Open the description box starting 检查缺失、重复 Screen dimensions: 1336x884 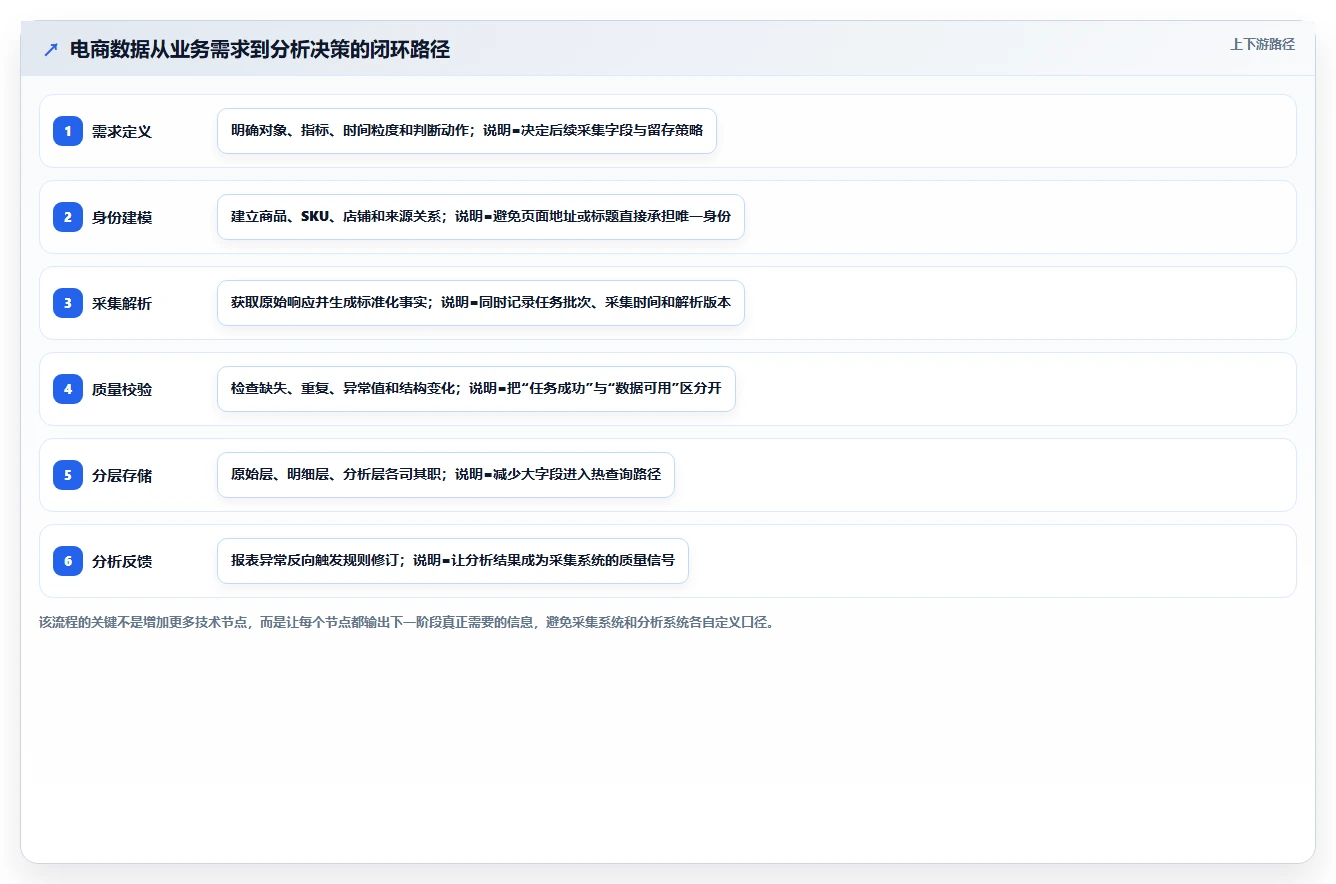coord(476,389)
